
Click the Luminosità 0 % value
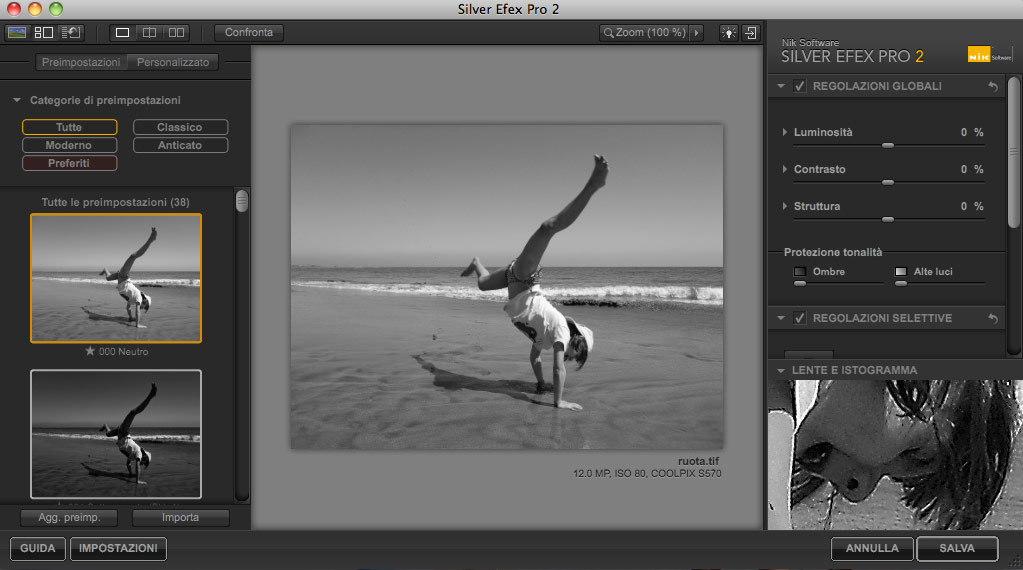(x=971, y=132)
